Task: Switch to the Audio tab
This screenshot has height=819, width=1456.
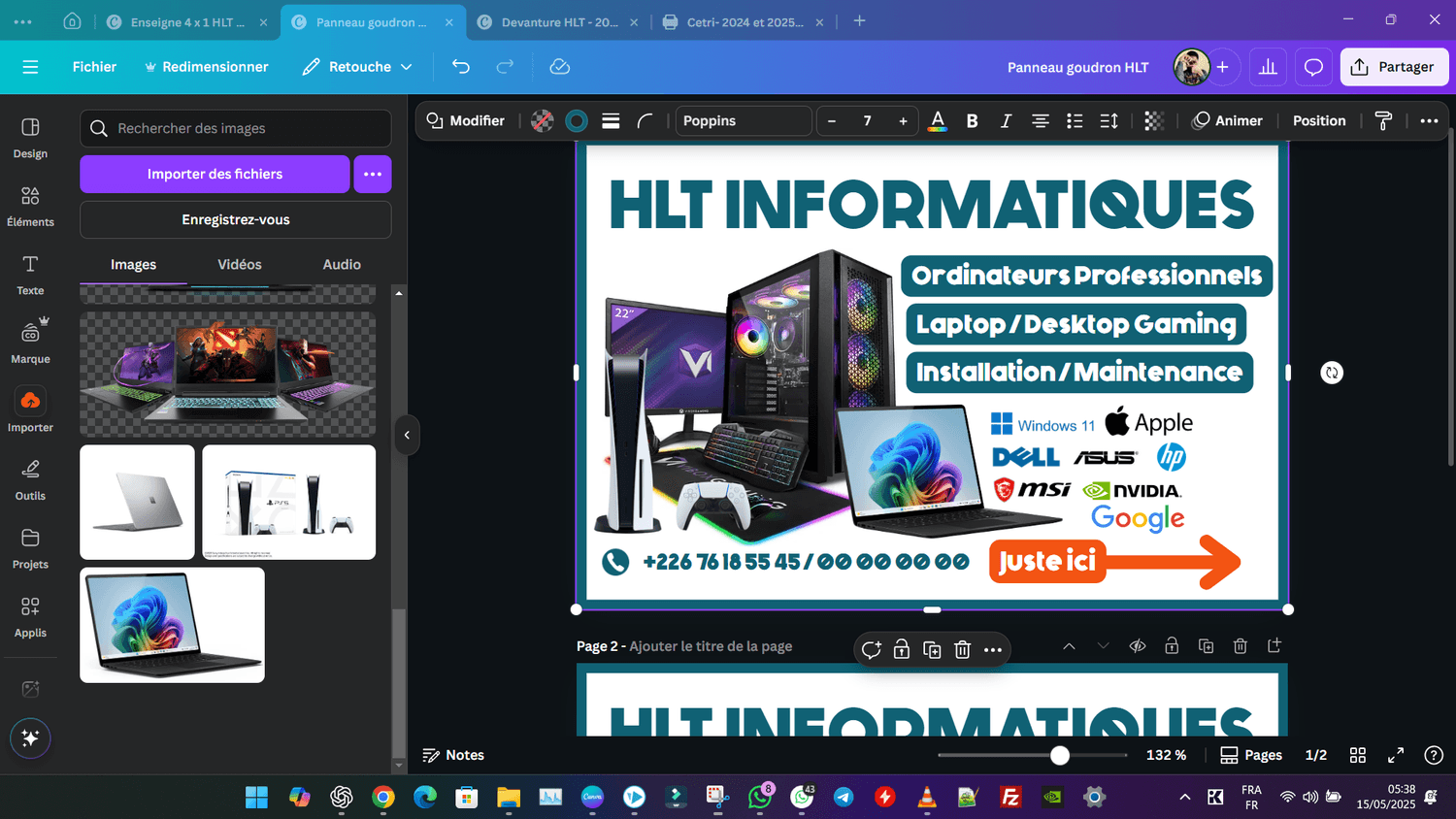Action: point(342,264)
